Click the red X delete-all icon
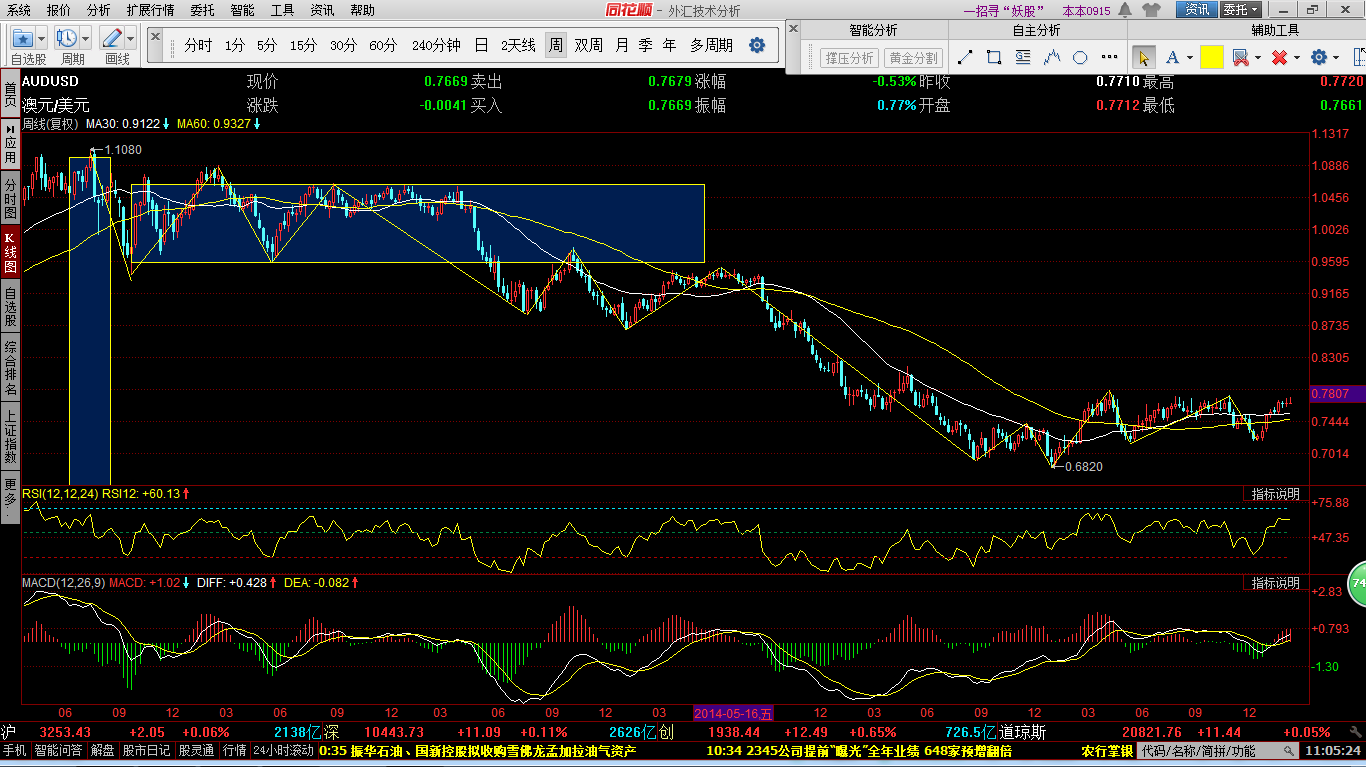 (x=1279, y=57)
